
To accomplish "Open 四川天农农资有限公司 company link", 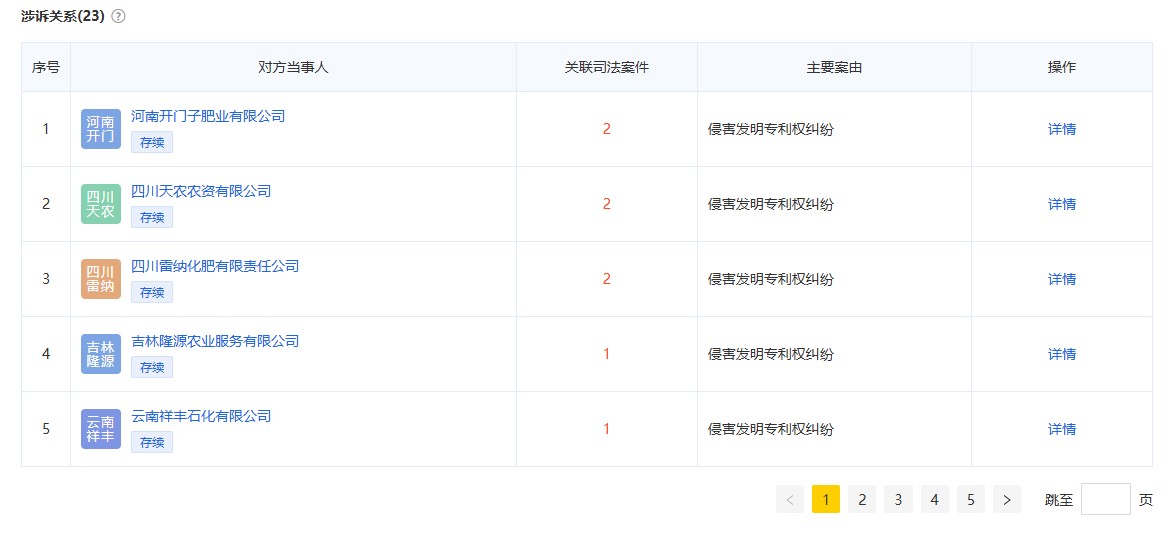I will point(201,191).
